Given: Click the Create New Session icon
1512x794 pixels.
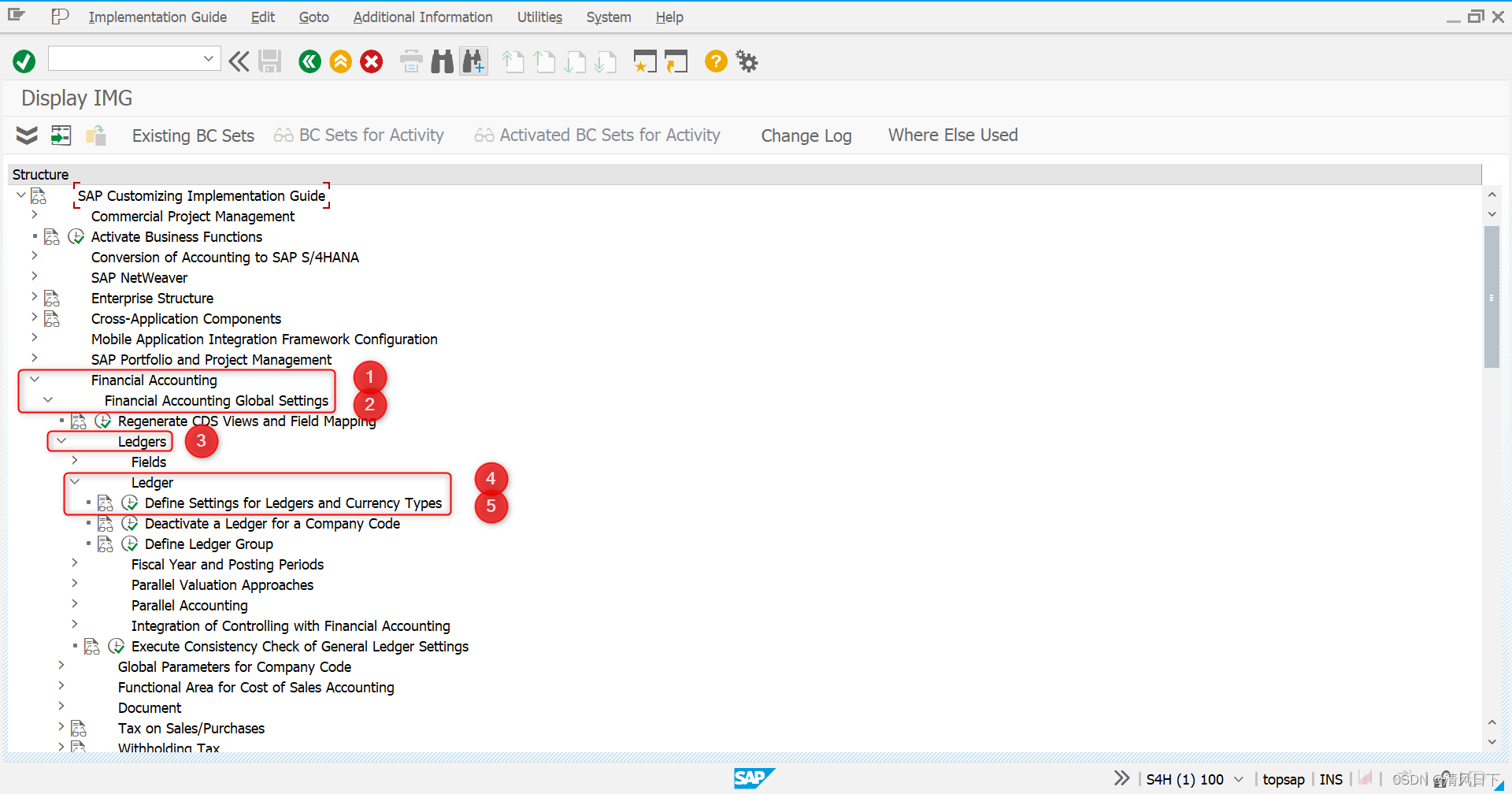Looking at the screenshot, I should tap(645, 61).
